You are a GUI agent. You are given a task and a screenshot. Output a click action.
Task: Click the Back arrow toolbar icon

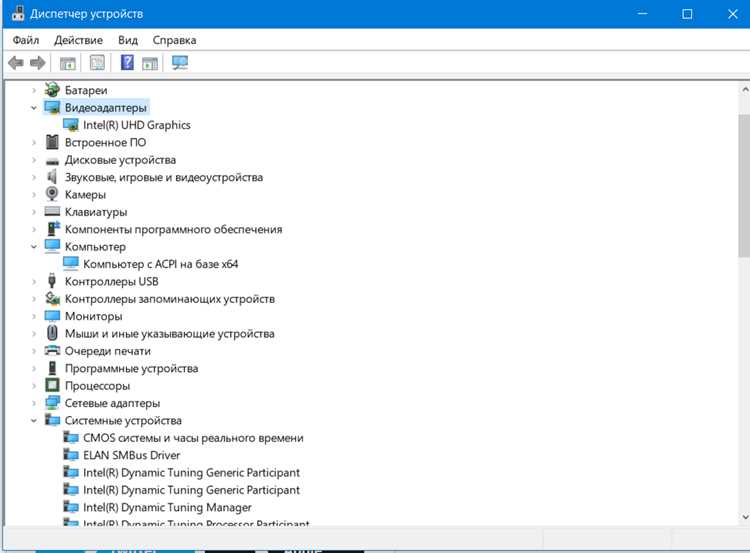[x=16, y=63]
